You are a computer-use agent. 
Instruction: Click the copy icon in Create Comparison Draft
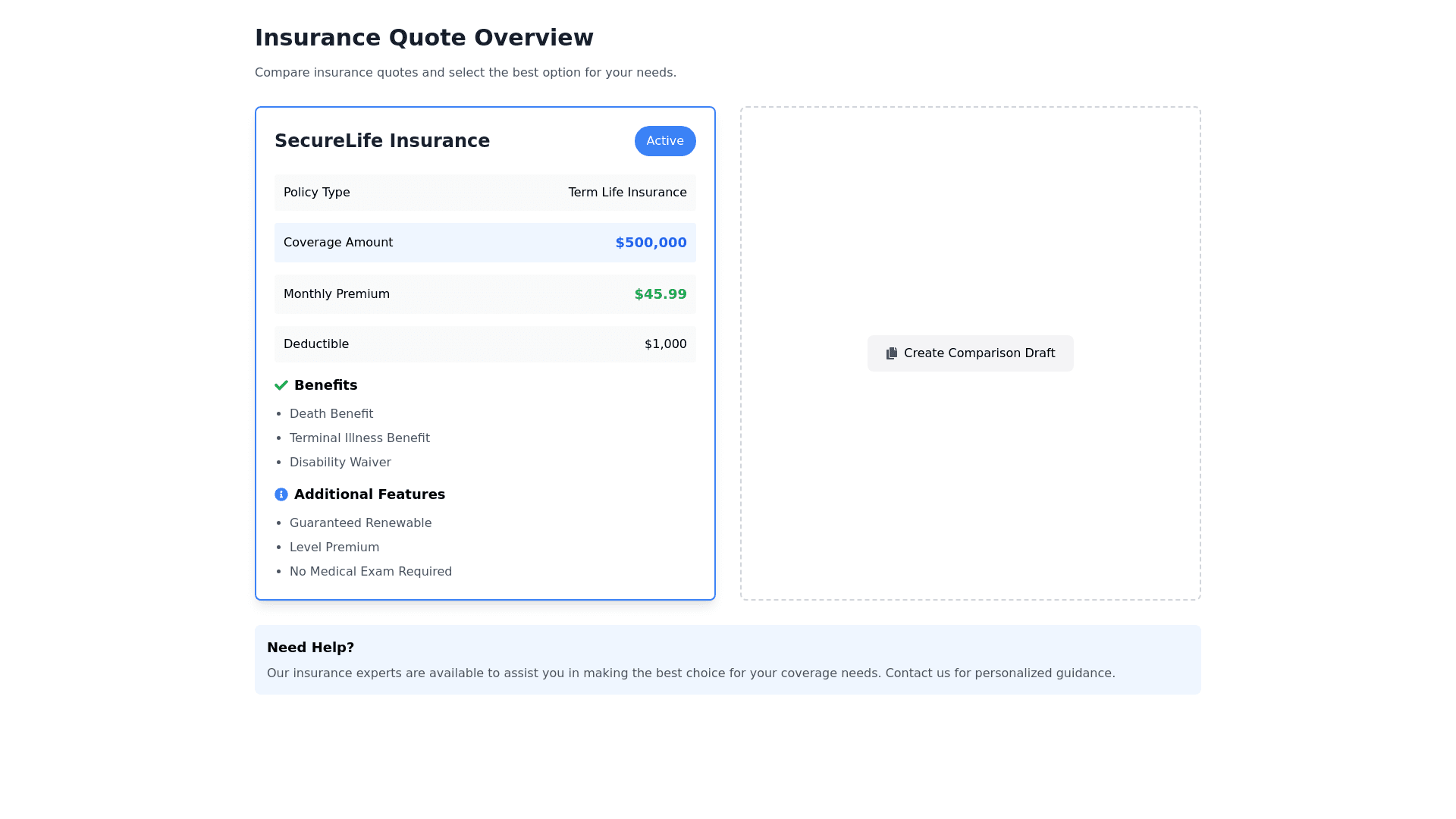[x=892, y=353]
